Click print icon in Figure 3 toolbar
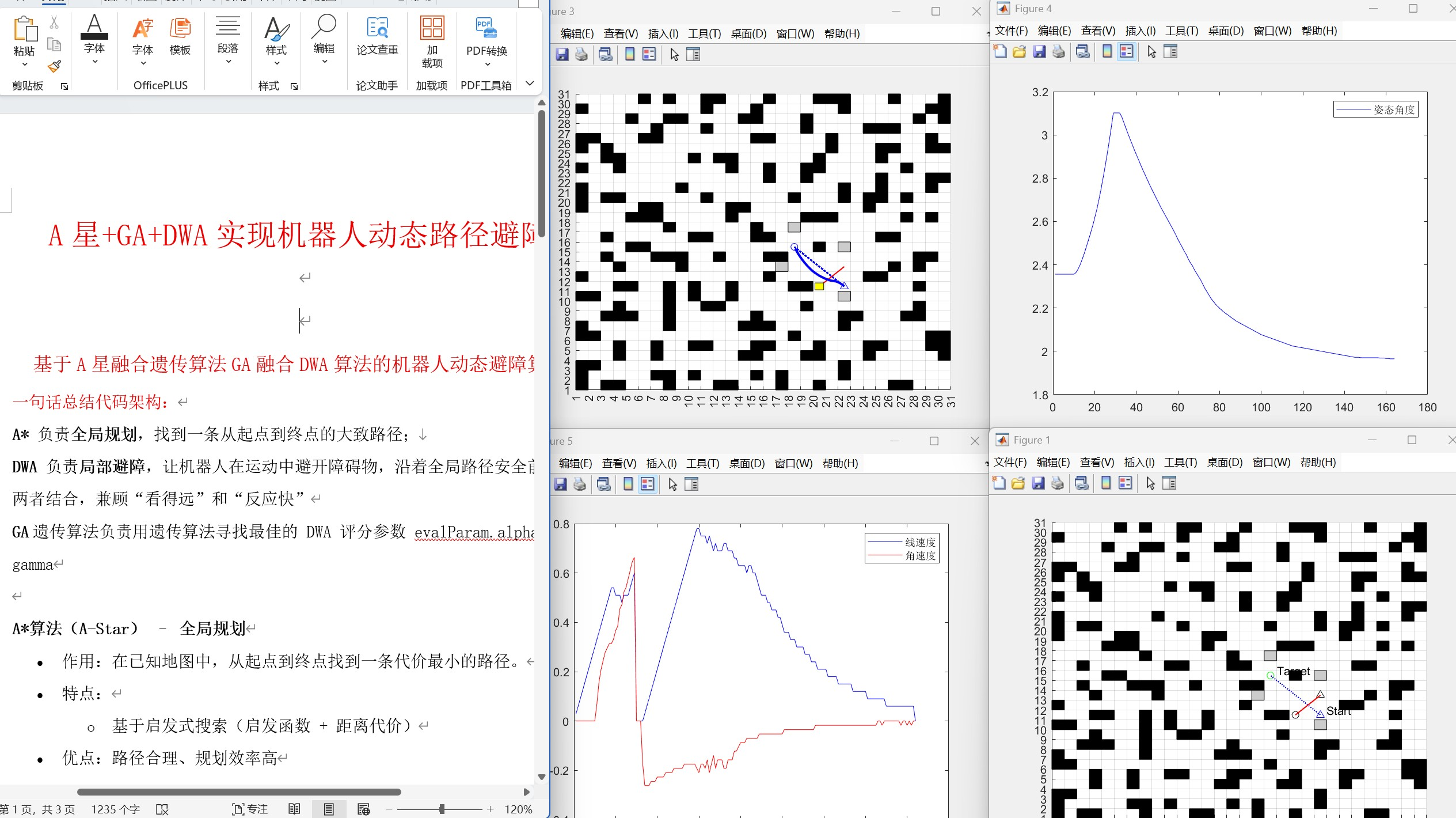The width and height of the screenshot is (1456, 818). [x=581, y=55]
